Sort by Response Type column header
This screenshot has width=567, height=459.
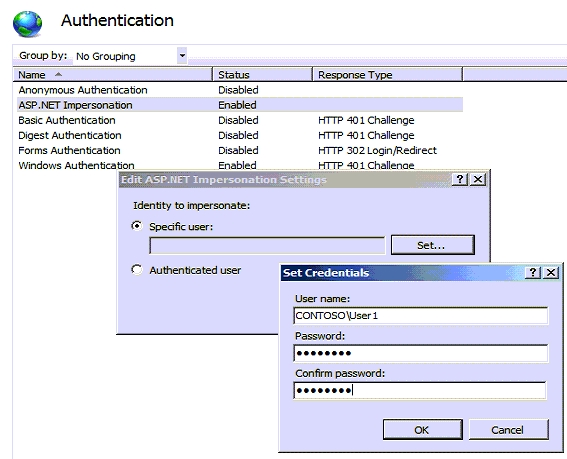pos(387,75)
